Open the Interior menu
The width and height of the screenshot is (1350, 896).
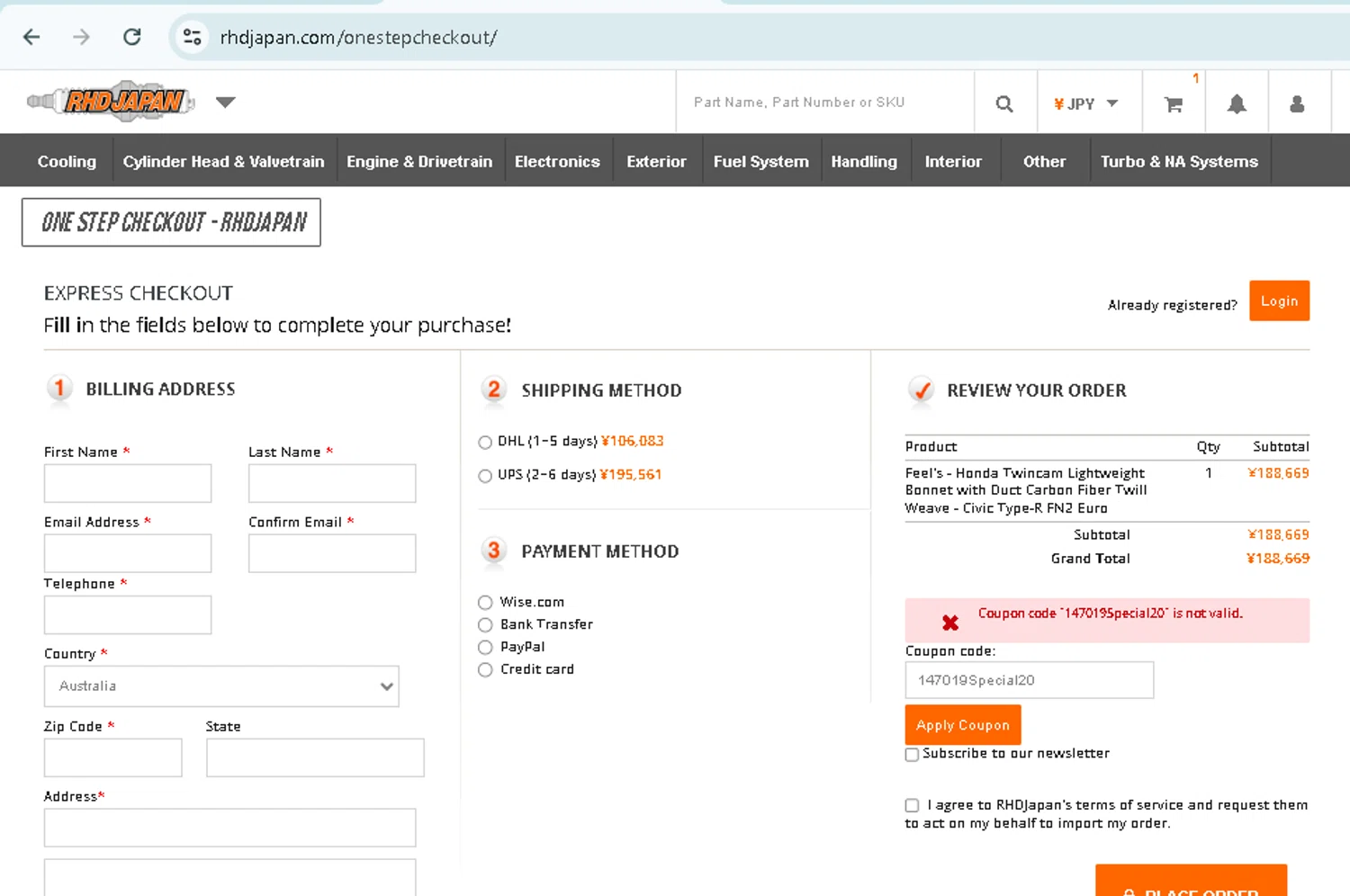tap(953, 162)
